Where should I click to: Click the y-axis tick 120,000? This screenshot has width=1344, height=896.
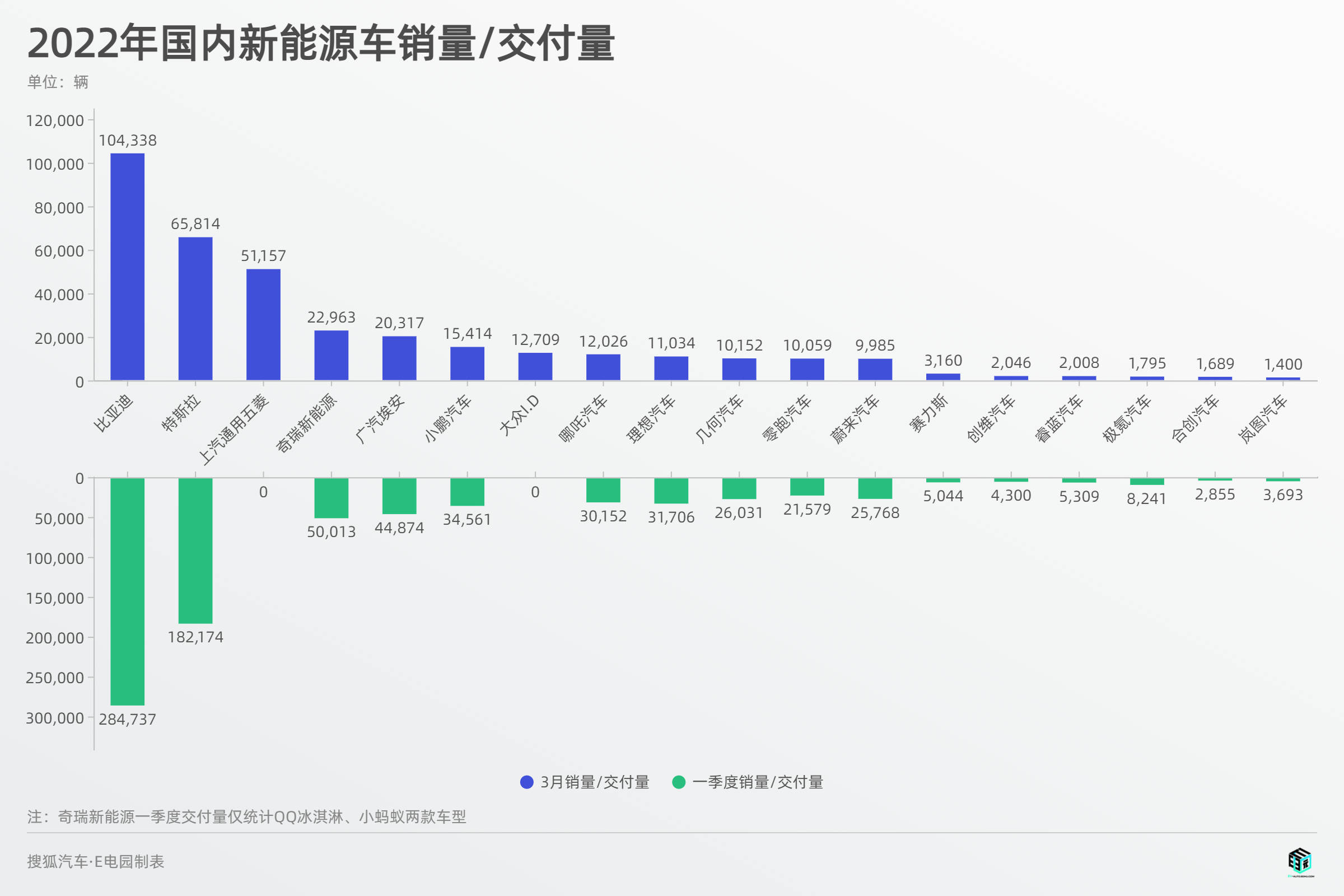point(55,120)
